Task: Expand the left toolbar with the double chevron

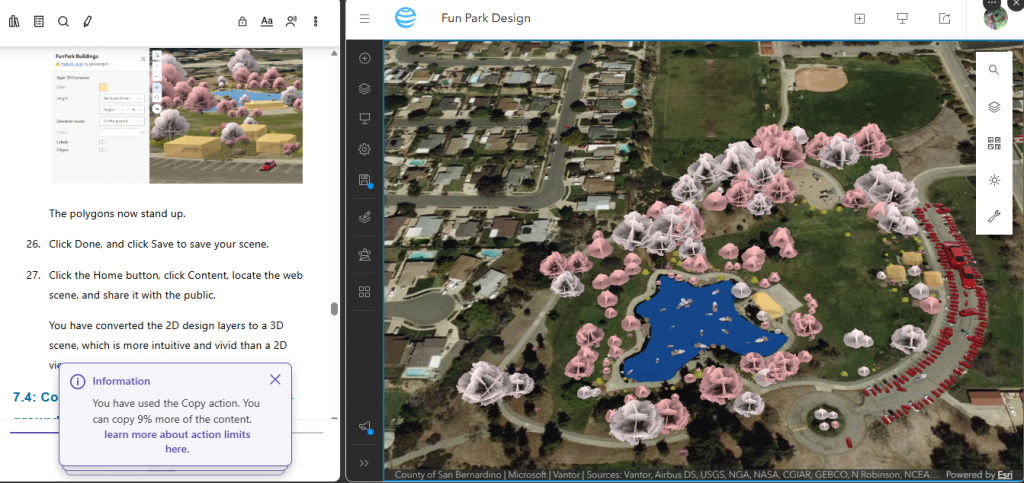Action: point(365,463)
